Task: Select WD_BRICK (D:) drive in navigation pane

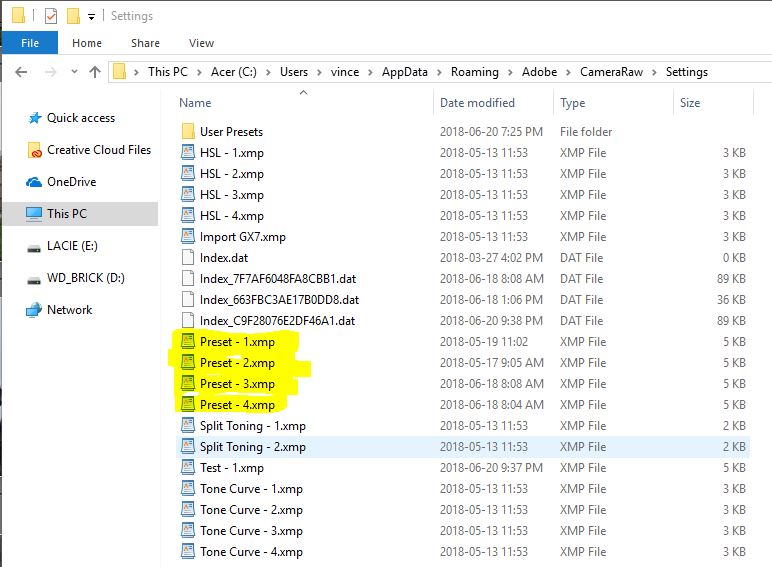Action: click(x=86, y=278)
